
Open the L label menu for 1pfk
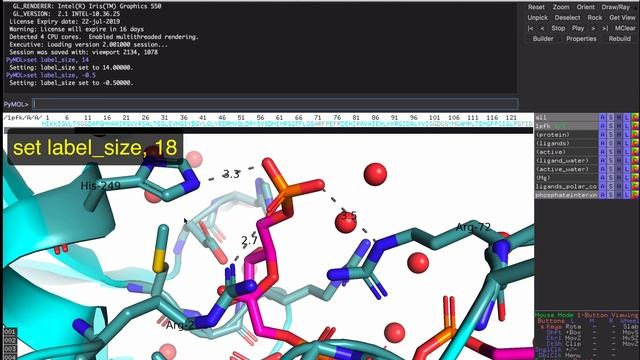coord(627,126)
